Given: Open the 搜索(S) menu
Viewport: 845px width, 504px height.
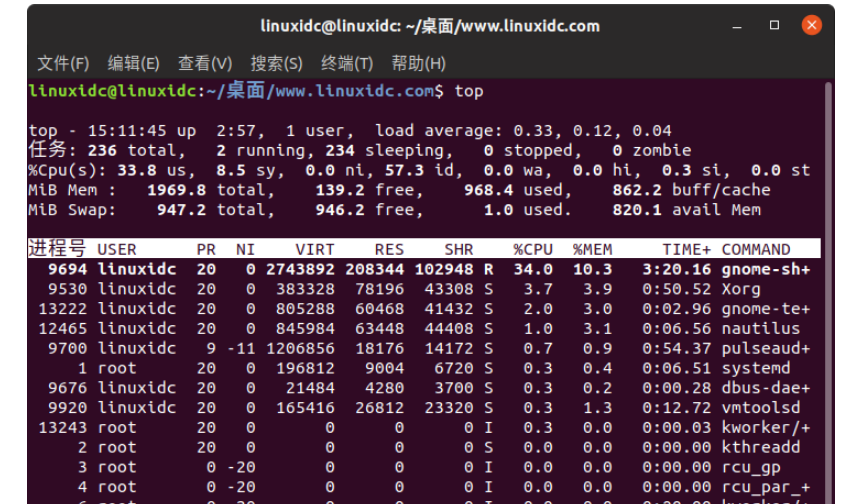Looking at the screenshot, I should (x=276, y=64).
